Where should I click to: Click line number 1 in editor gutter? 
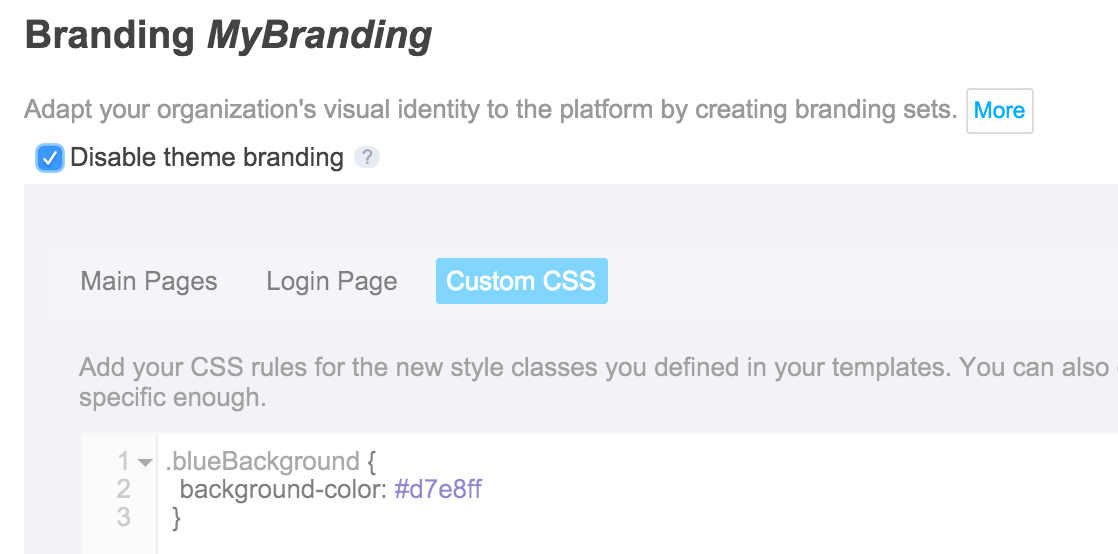tap(124, 462)
